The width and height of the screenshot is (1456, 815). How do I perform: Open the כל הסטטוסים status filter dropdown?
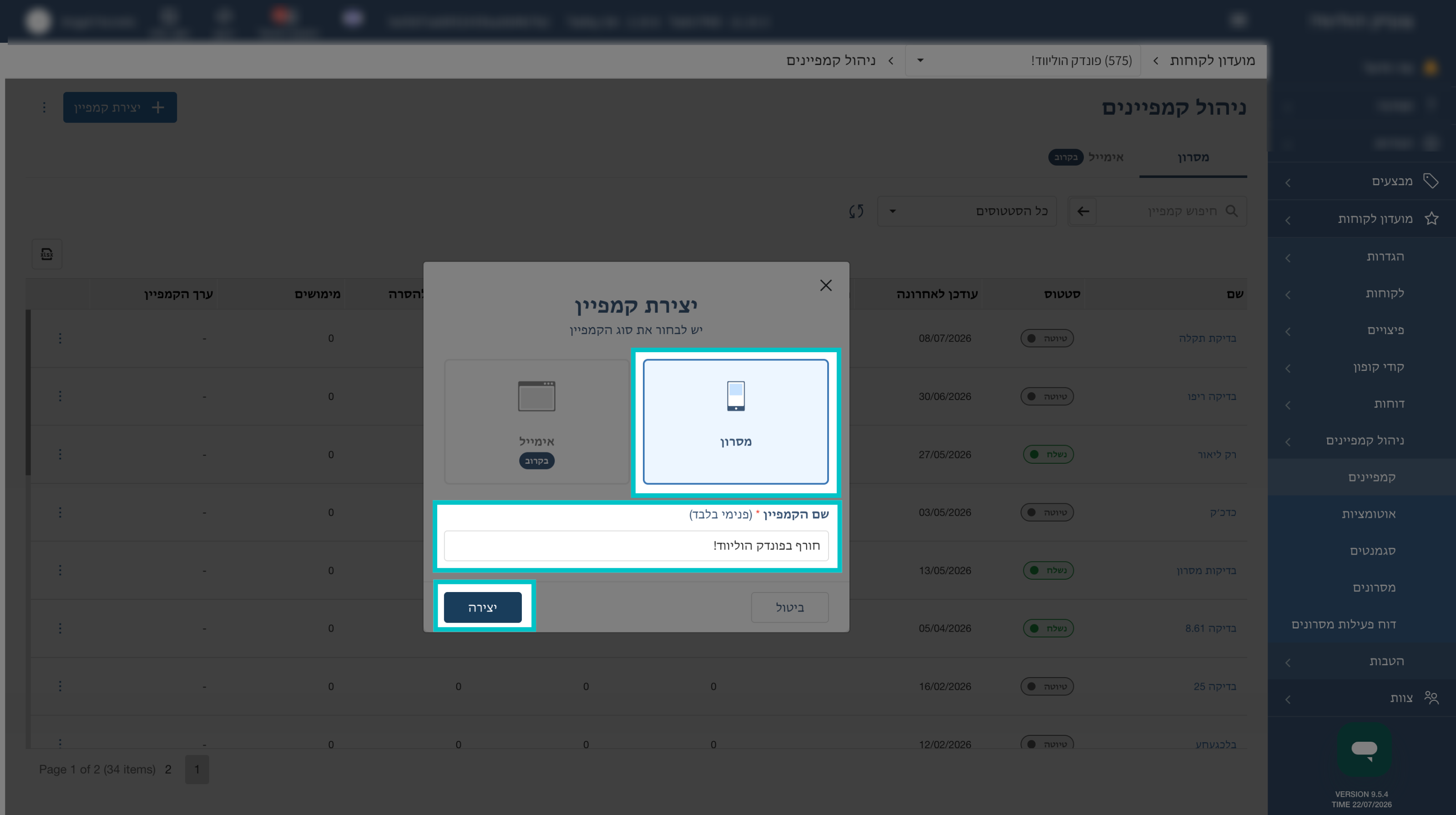967,212
